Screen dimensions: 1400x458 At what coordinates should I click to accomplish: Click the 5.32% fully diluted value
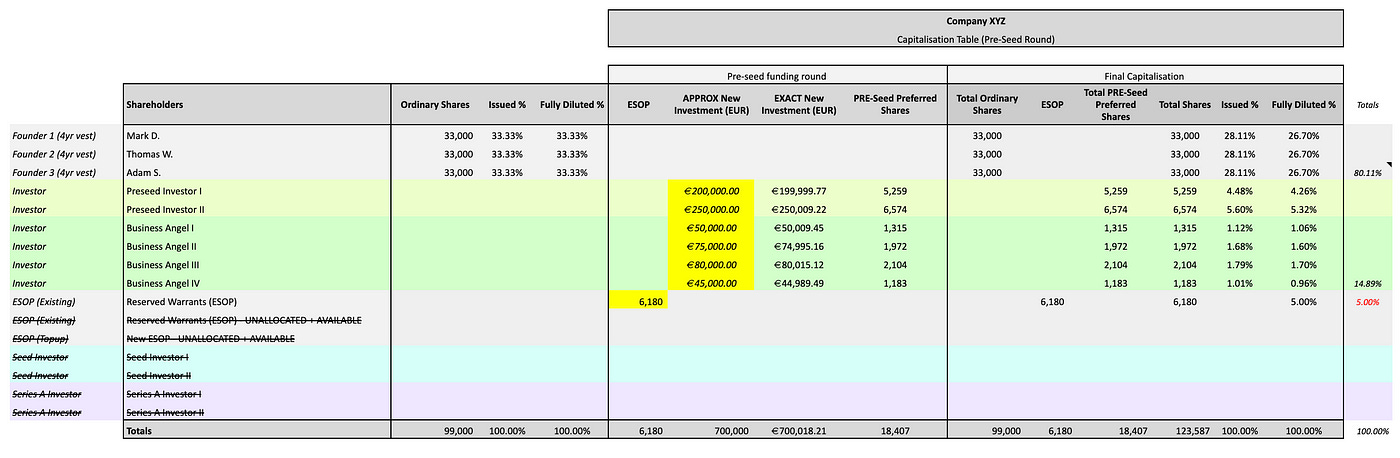1305,210
